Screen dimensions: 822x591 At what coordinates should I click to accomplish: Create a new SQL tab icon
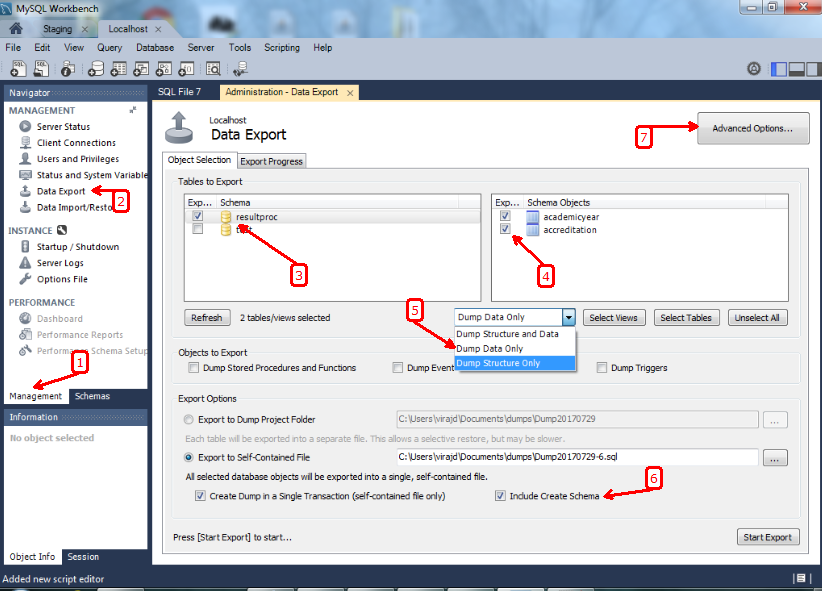click(19, 69)
